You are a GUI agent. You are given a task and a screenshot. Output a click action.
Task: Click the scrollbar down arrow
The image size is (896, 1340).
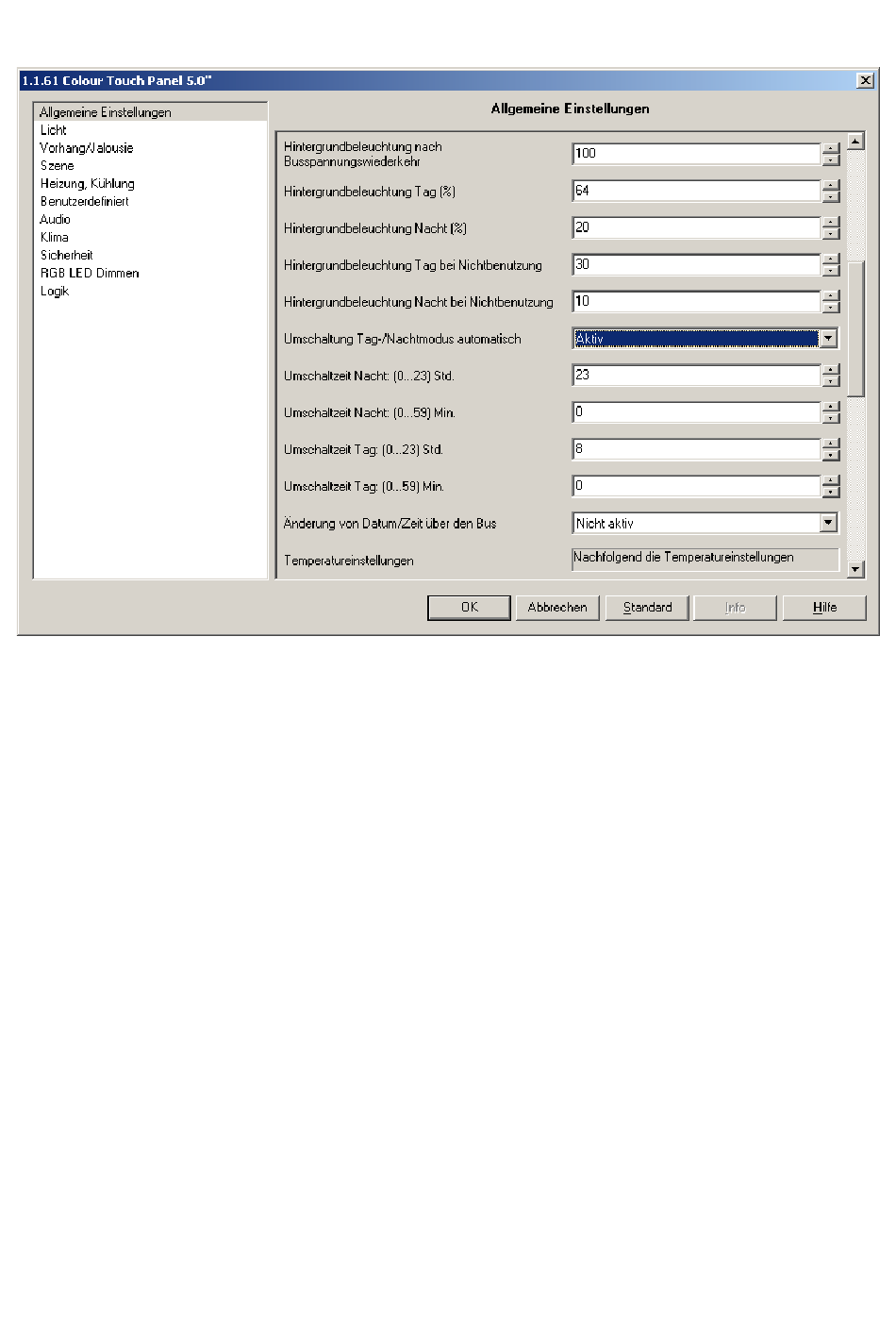(855, 569)
